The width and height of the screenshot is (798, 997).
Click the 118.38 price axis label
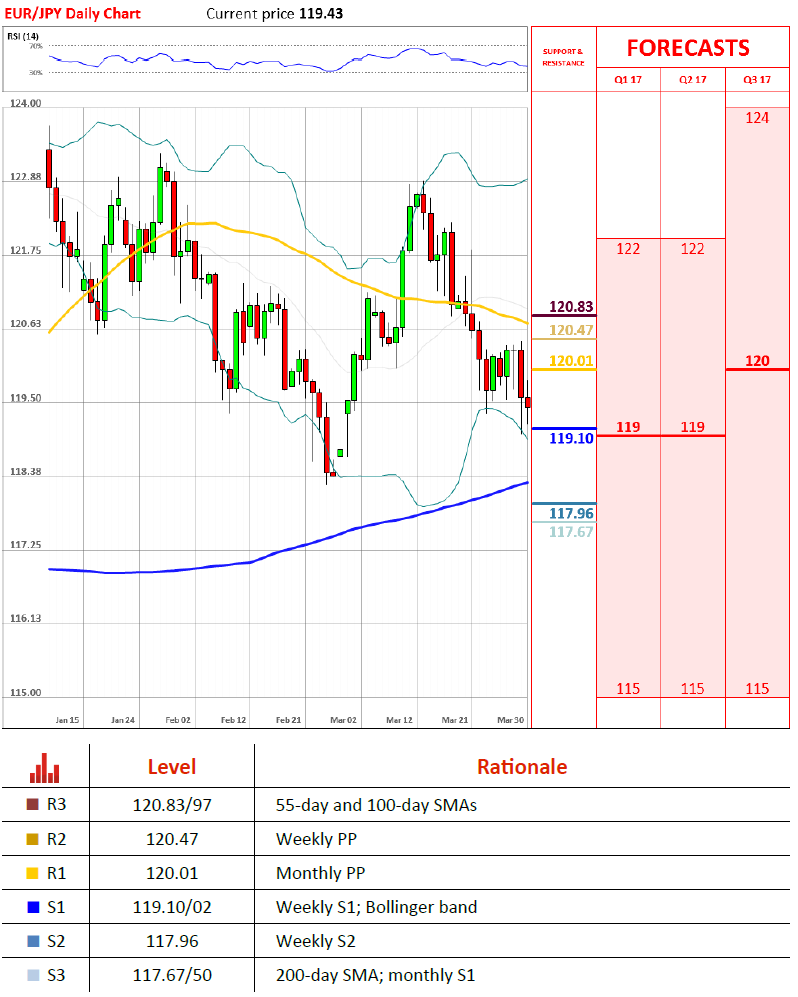25,472
